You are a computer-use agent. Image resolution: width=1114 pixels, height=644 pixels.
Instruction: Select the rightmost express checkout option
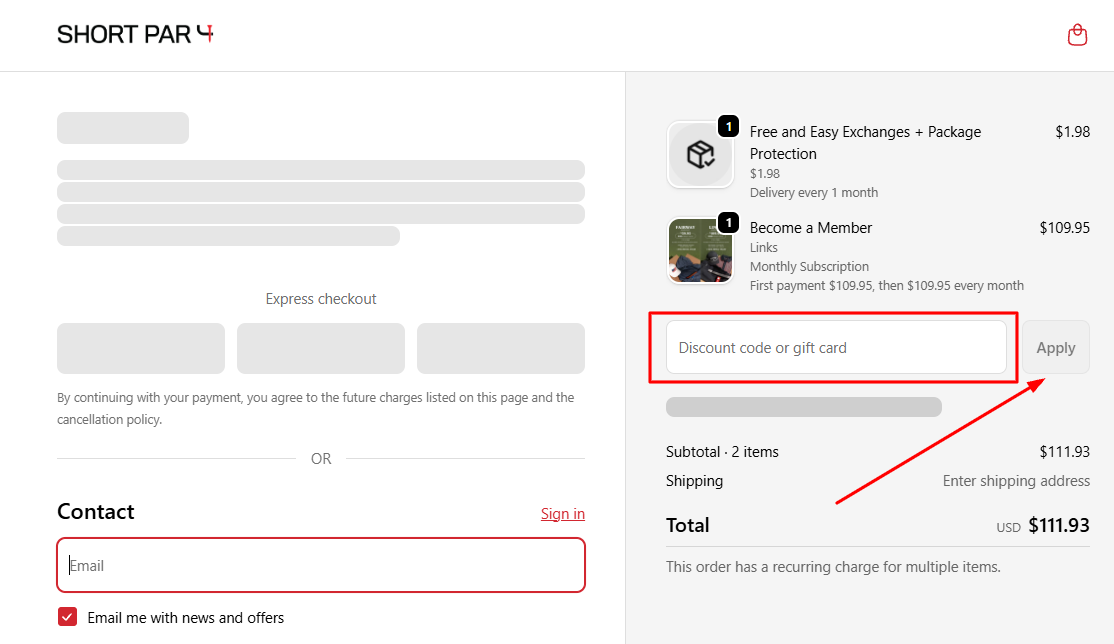[x=500, y=348]
